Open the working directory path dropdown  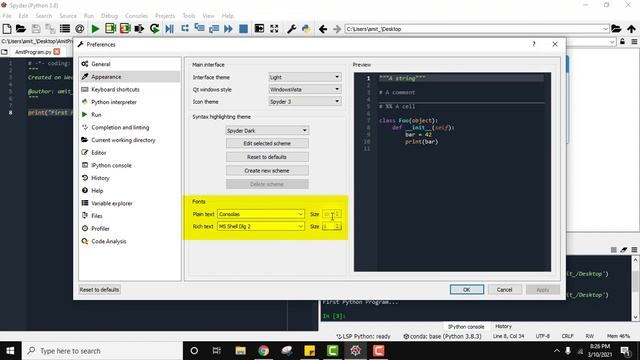click(x=605, y=29)
